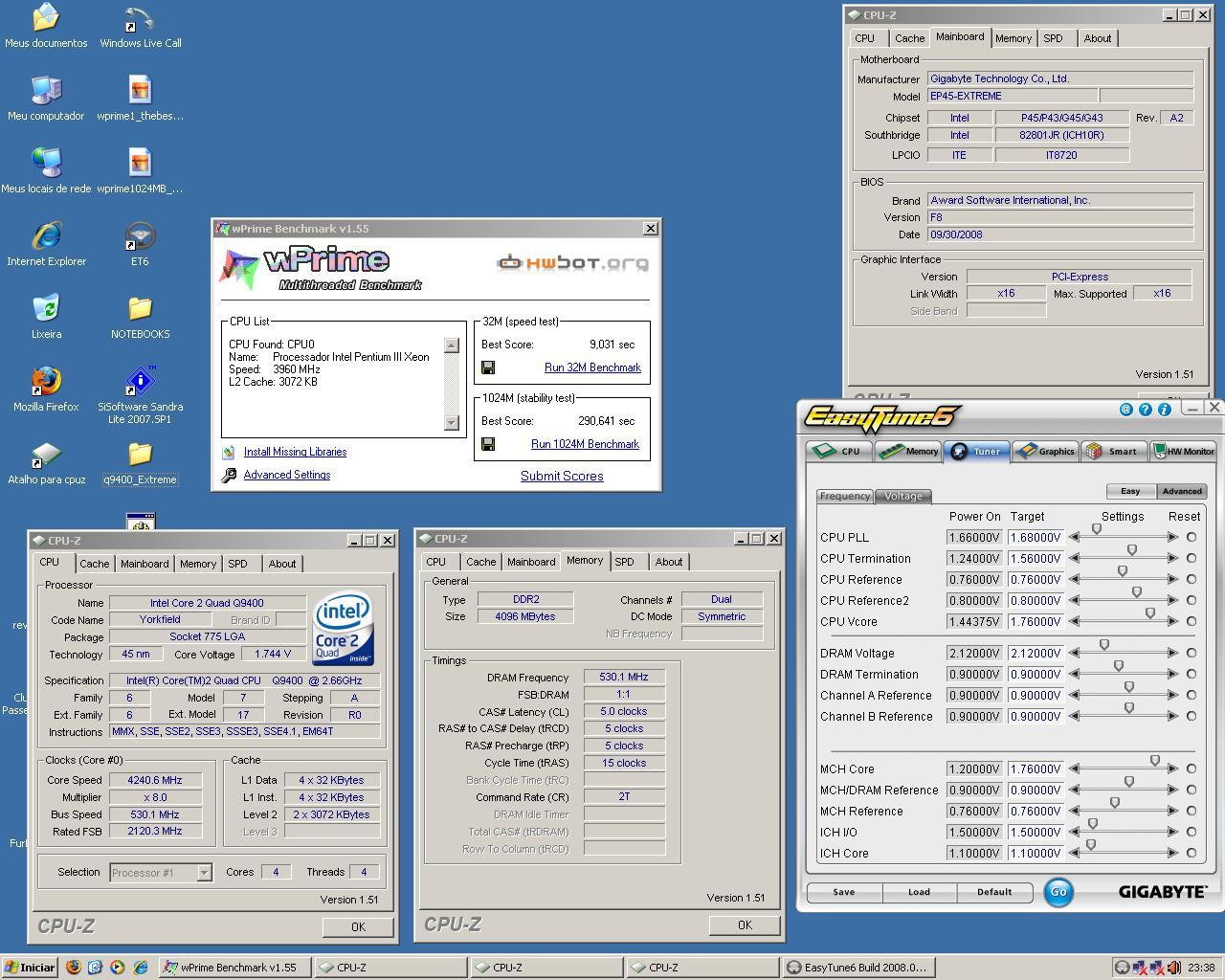Click EasyTune6 info icon
The height and width of the screenshot is (980, 1225).
(x=1165, y=410)
